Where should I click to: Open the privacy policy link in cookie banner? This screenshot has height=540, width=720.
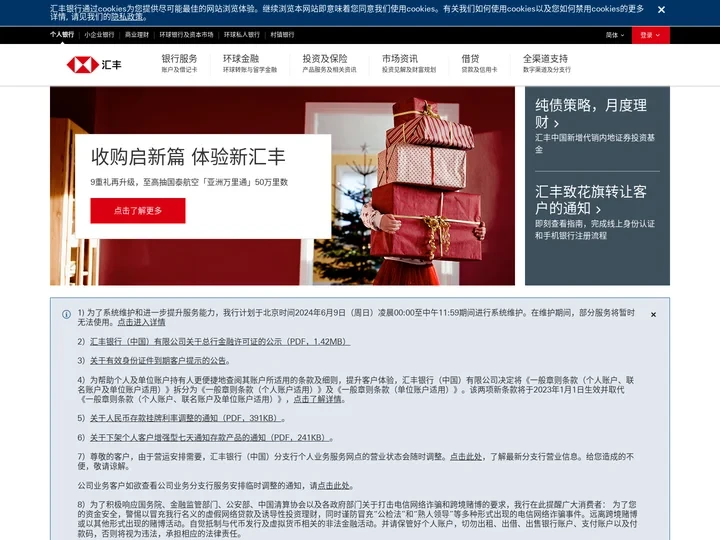click(127, 17)
